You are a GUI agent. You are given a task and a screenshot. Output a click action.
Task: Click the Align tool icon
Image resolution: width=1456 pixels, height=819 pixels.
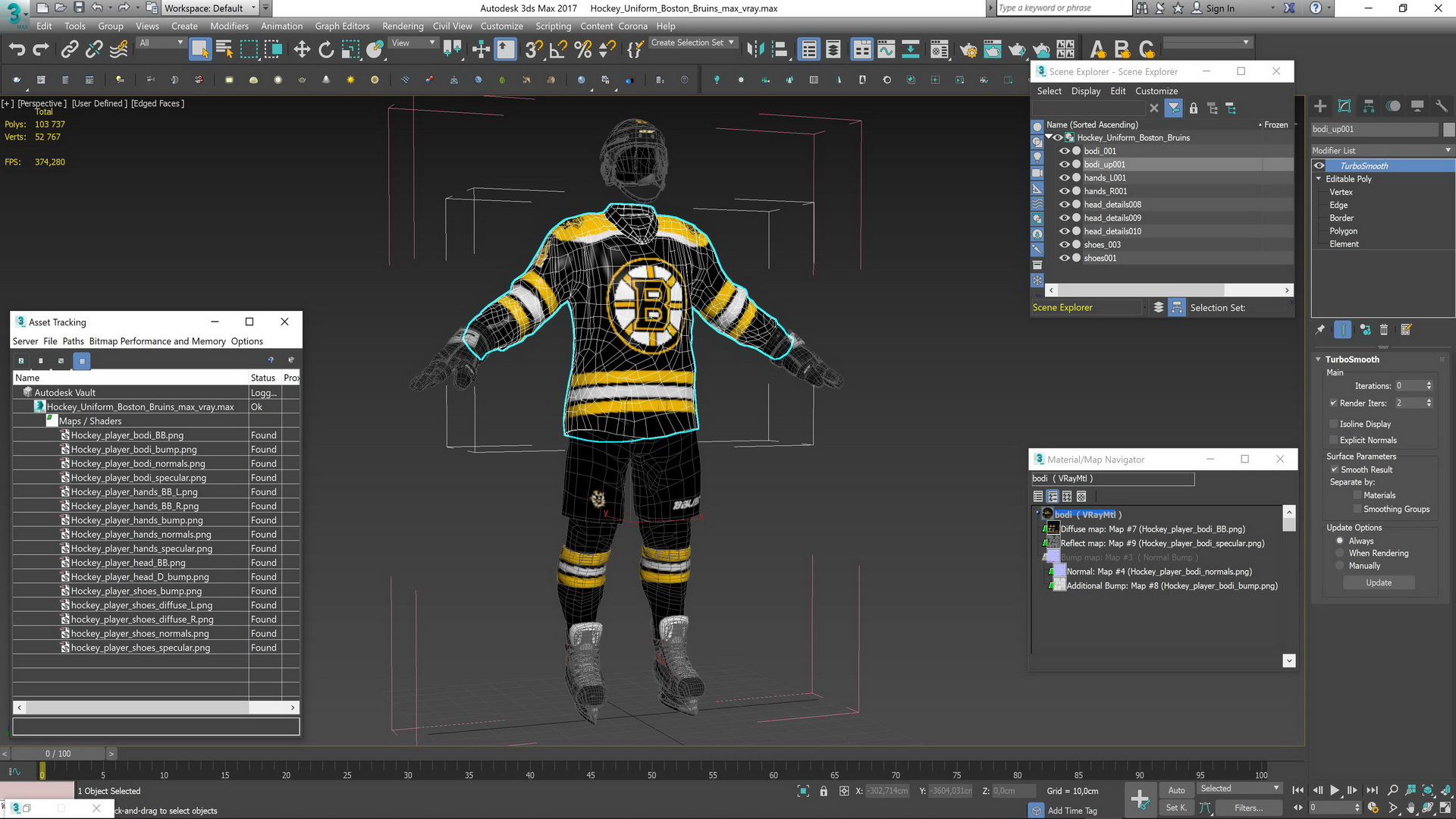click(780, 50)
